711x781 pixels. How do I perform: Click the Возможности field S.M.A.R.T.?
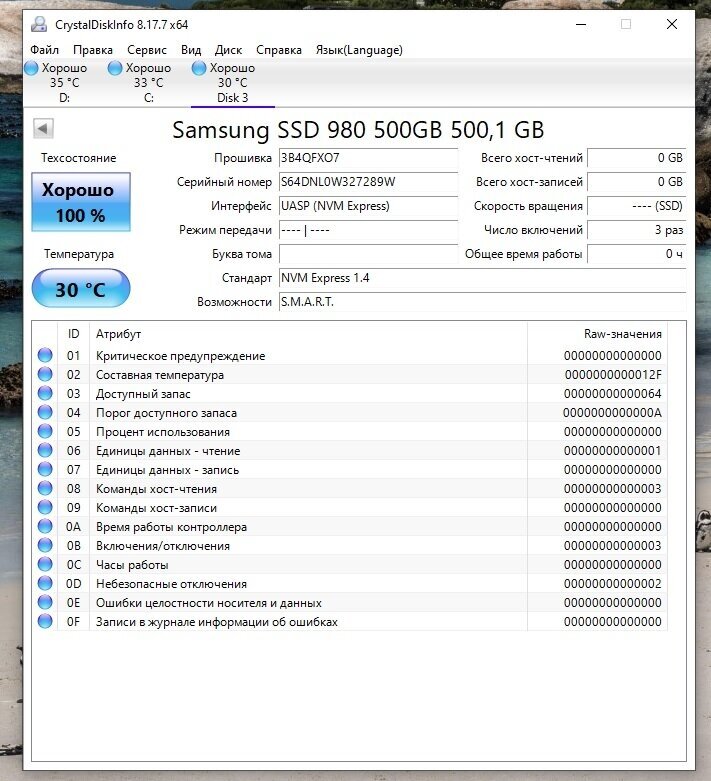[x=482, y=302]
